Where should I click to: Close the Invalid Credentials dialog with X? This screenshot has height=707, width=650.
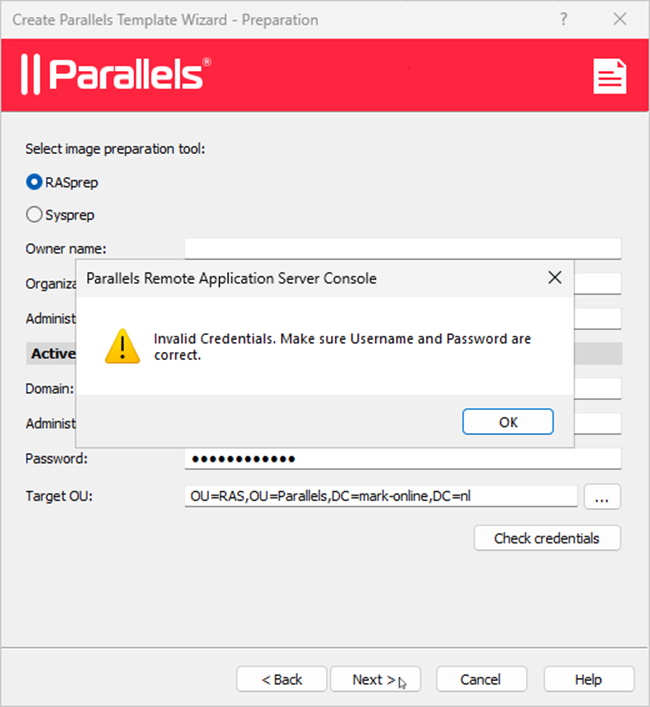pos(555,278)
